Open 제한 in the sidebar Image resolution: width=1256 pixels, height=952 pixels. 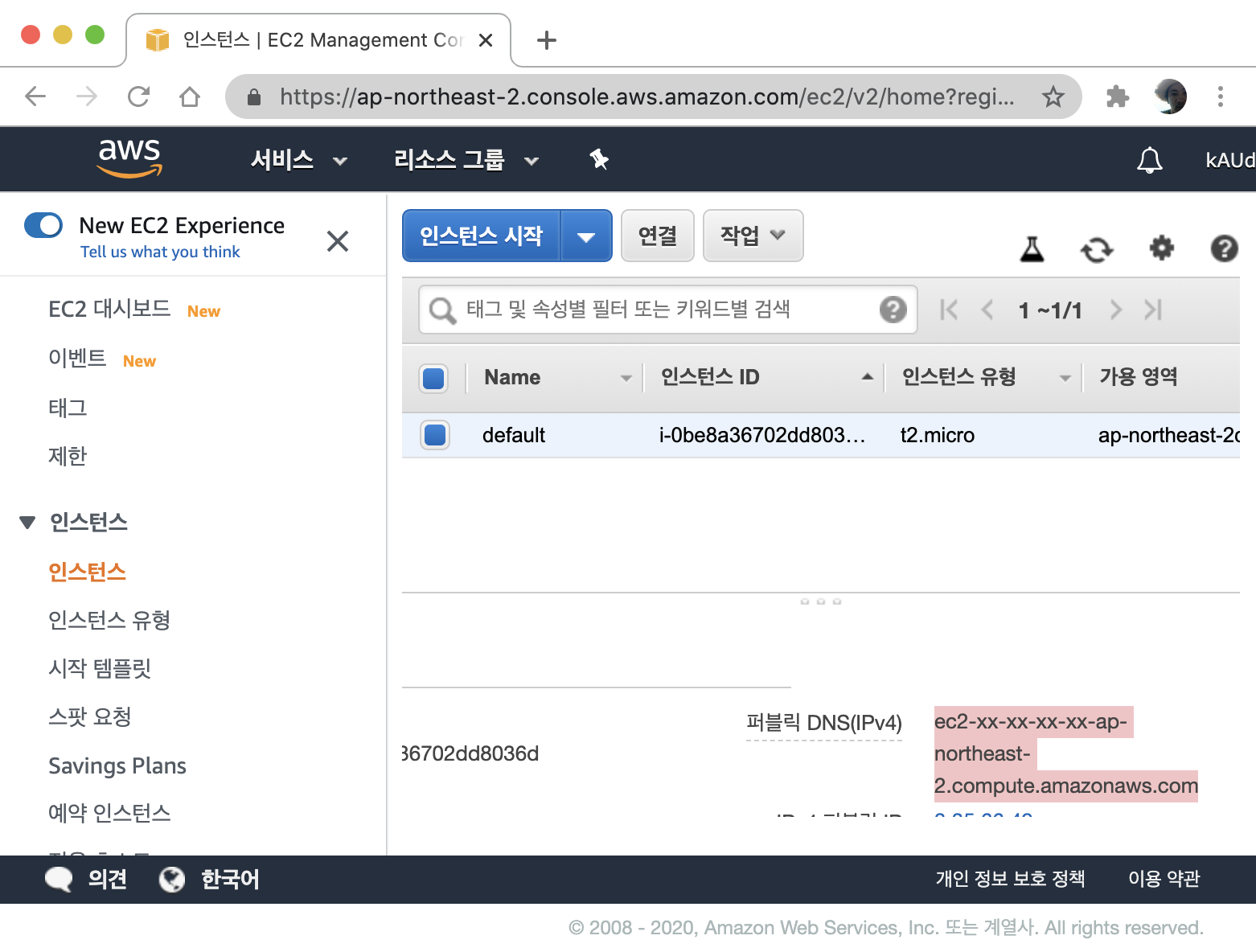pos(68,456)
